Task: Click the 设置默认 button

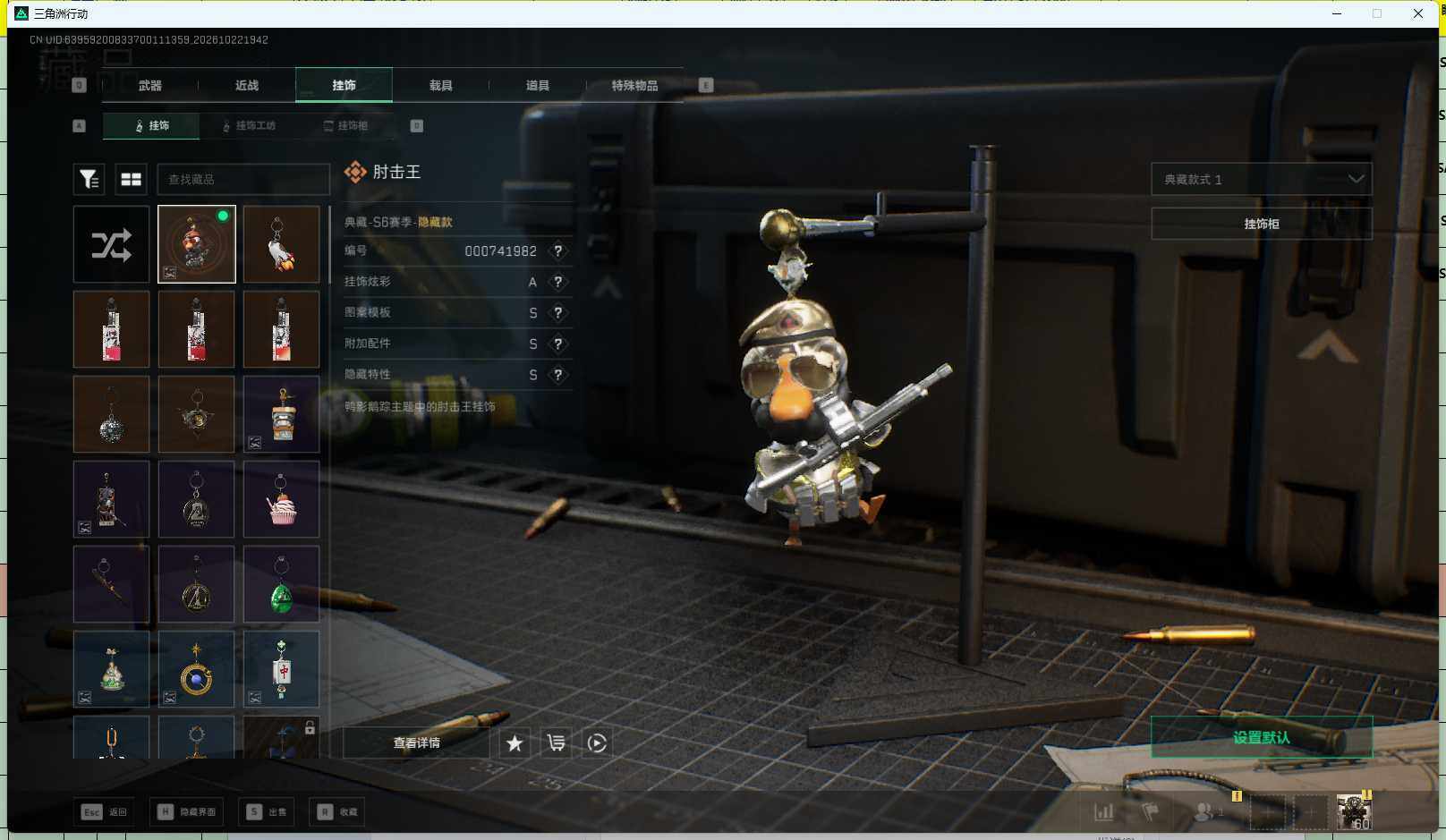Action: point(1261,737)
